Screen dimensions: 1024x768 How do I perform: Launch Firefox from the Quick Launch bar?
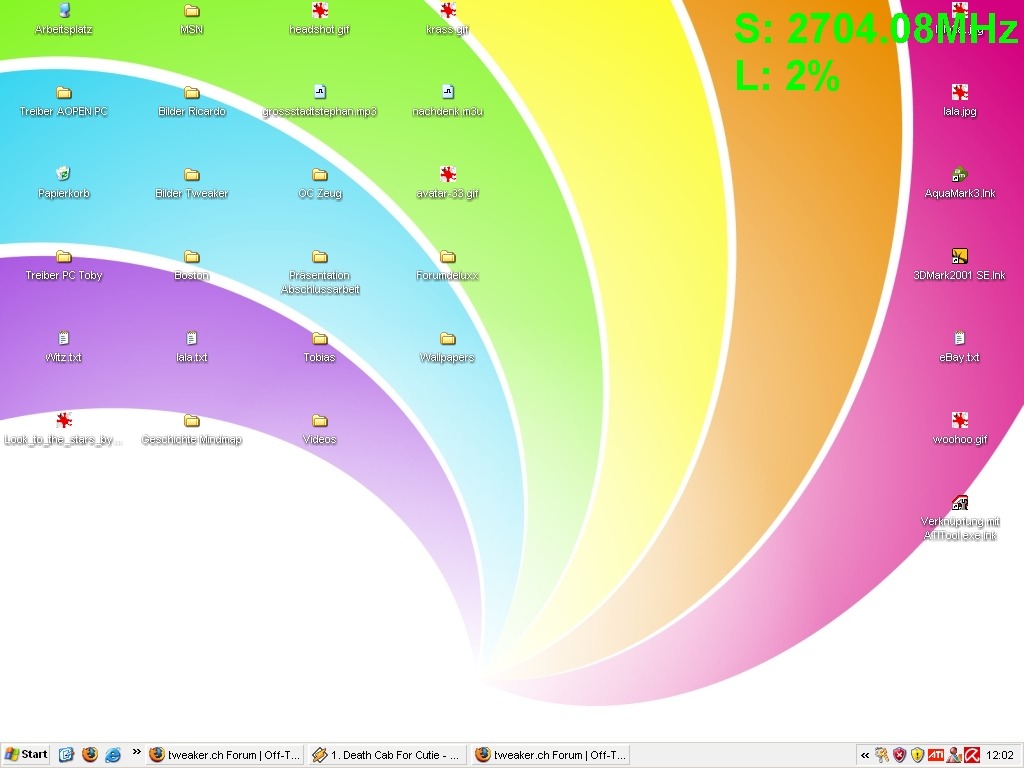90,755
